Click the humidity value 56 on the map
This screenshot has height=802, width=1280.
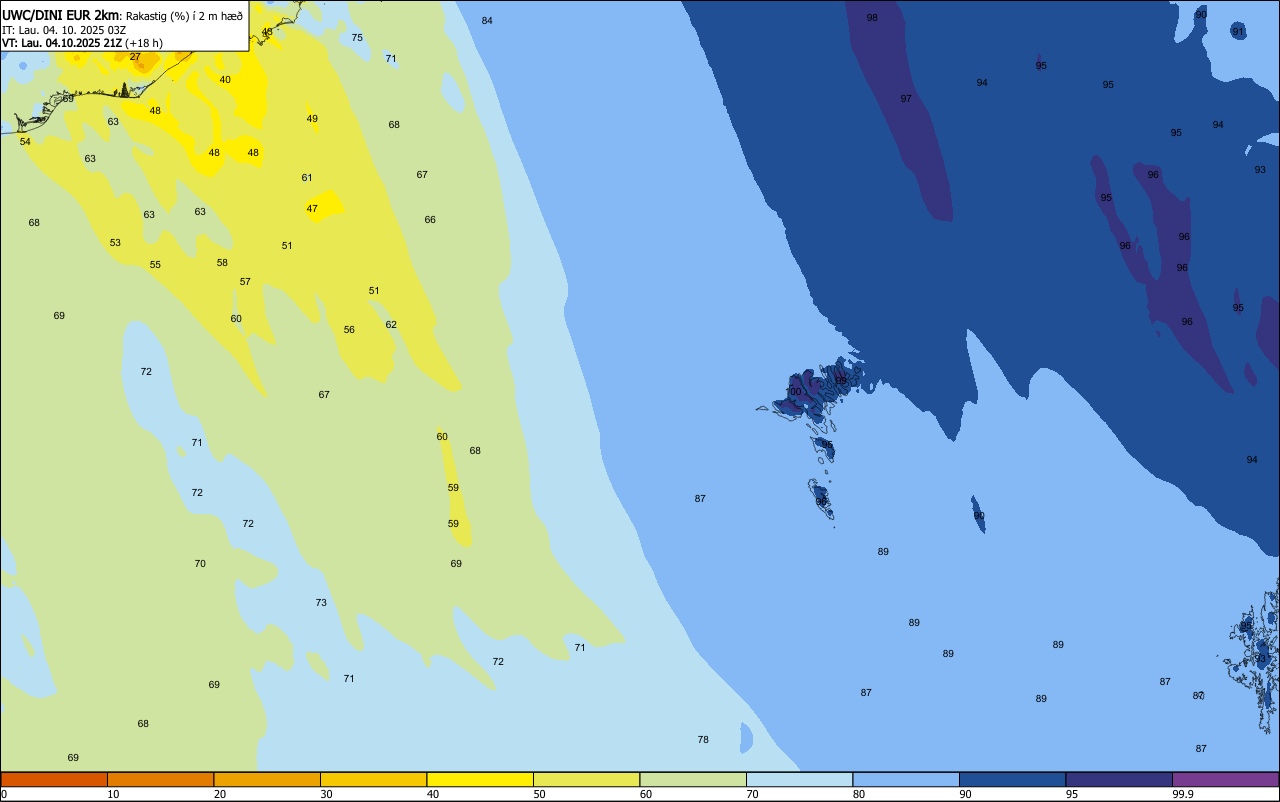click(349, 329)
